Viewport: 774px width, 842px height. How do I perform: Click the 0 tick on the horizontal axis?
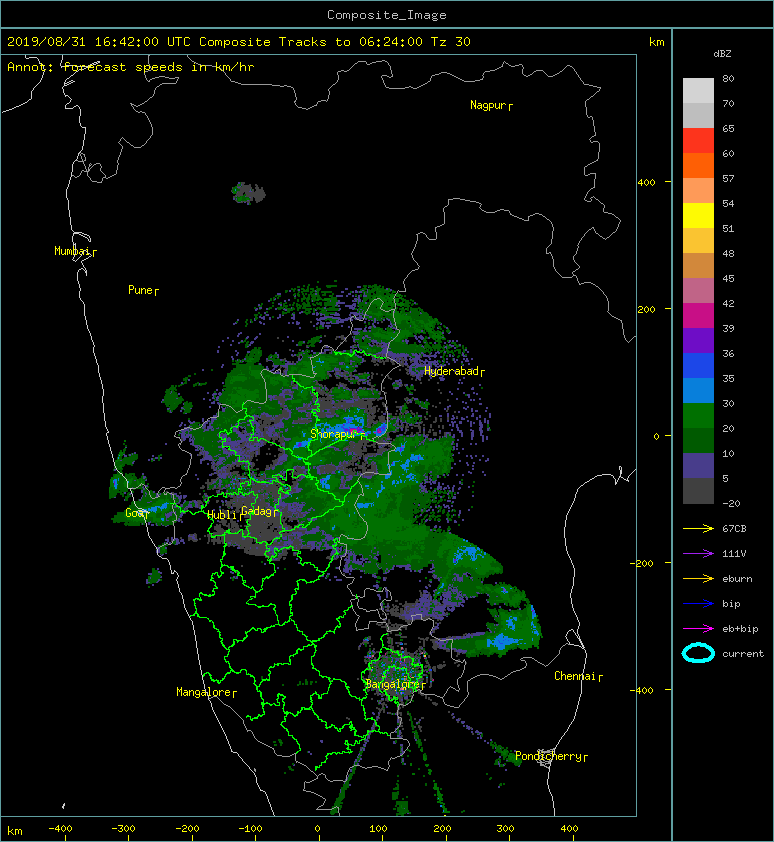(317, 829)
